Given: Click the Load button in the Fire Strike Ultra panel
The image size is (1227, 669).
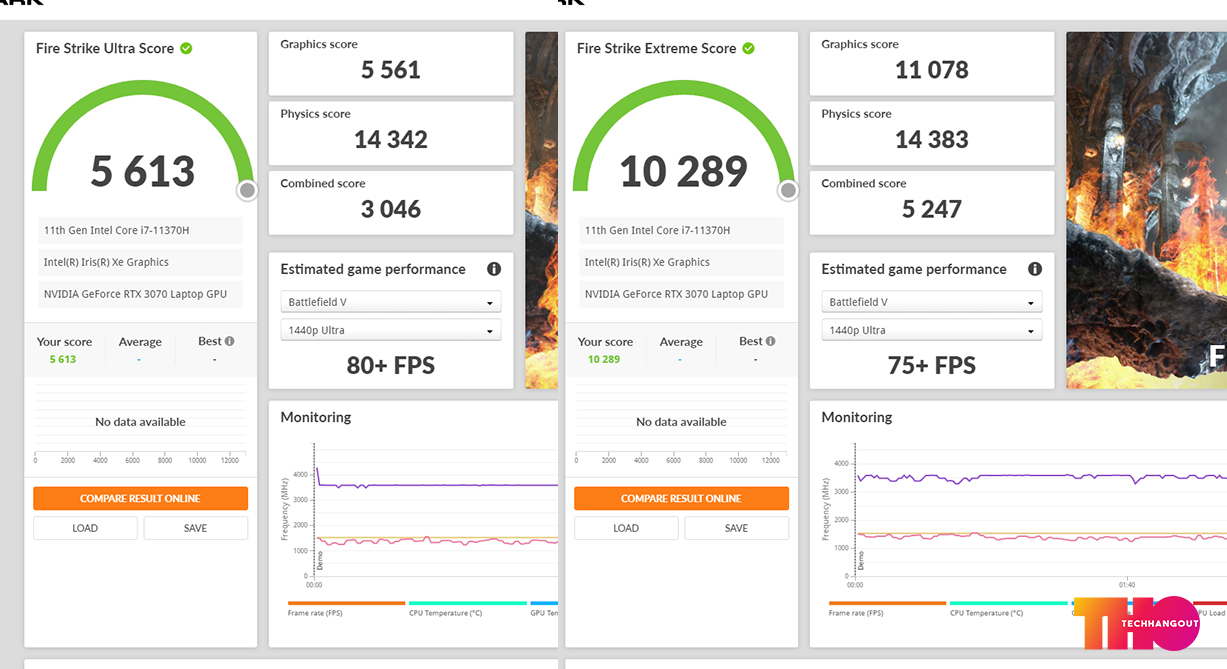Looking at the screenshot, I should tap(85, 528).
